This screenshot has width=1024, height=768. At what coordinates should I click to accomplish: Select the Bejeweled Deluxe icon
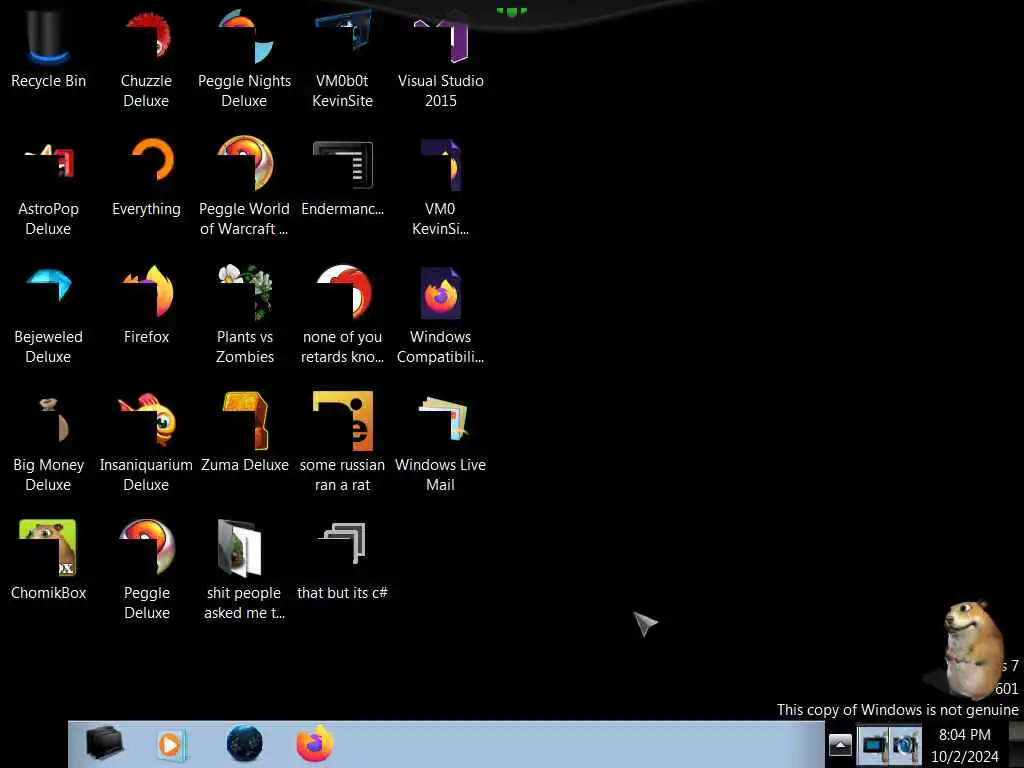tap(48, 315)
